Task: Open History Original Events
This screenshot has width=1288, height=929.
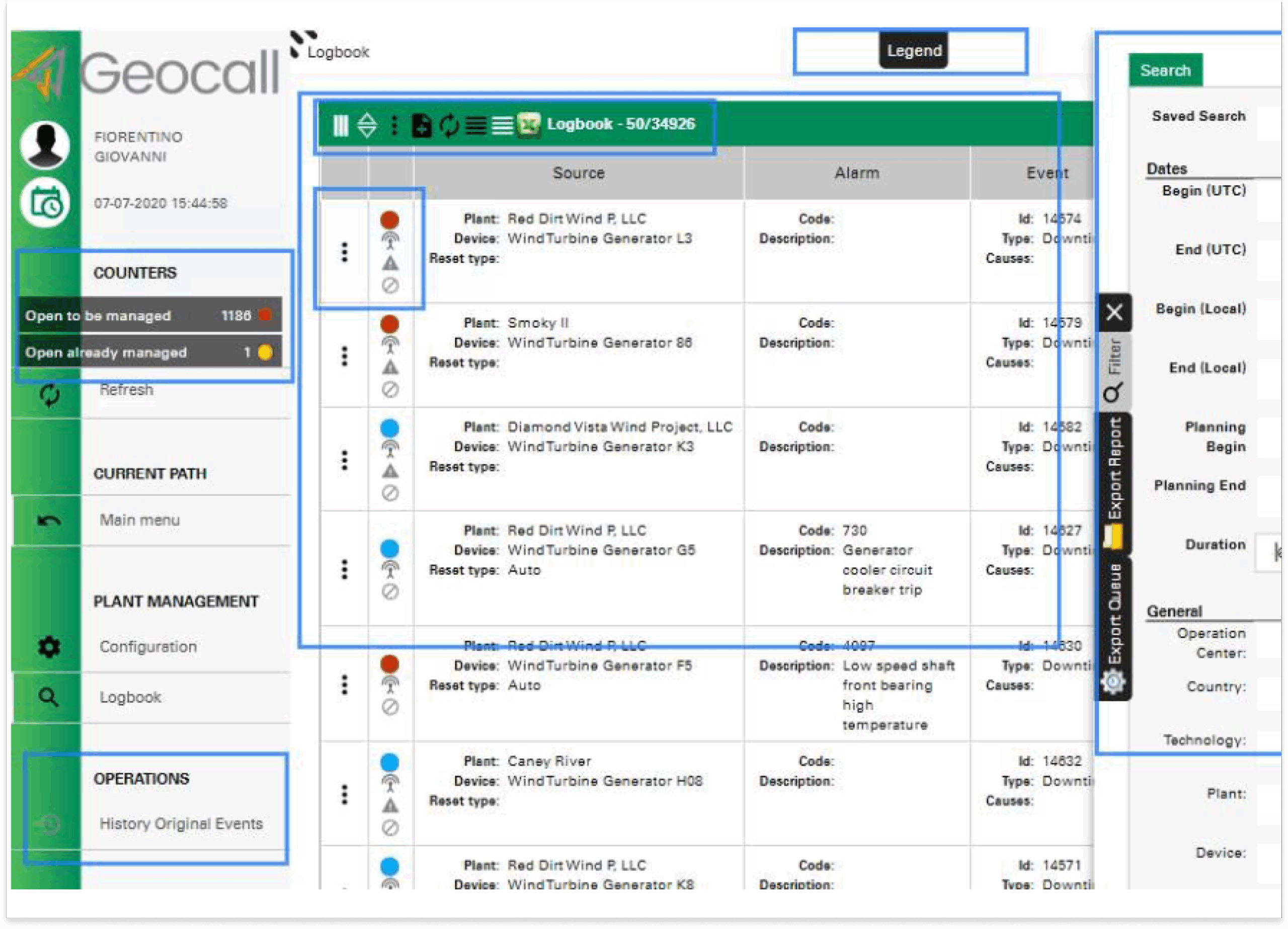Action: [x=181, y=824]
